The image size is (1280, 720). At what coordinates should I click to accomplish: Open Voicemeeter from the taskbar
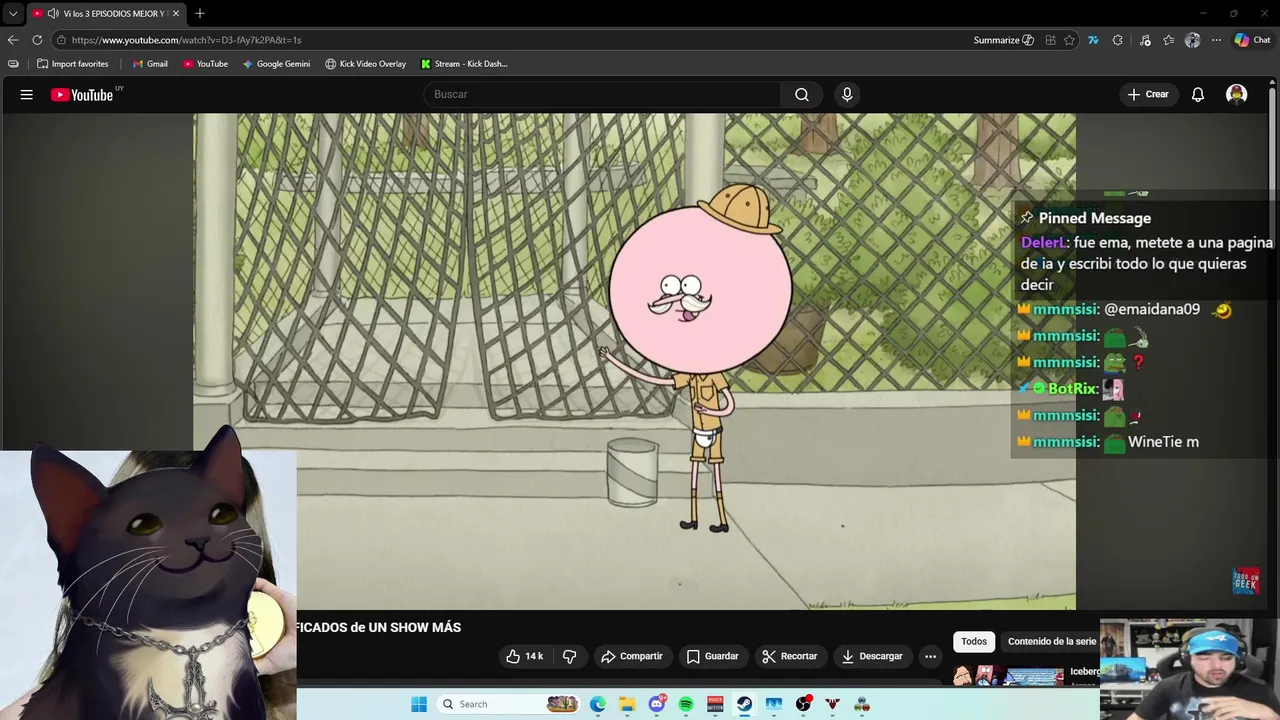coord(715,704)
